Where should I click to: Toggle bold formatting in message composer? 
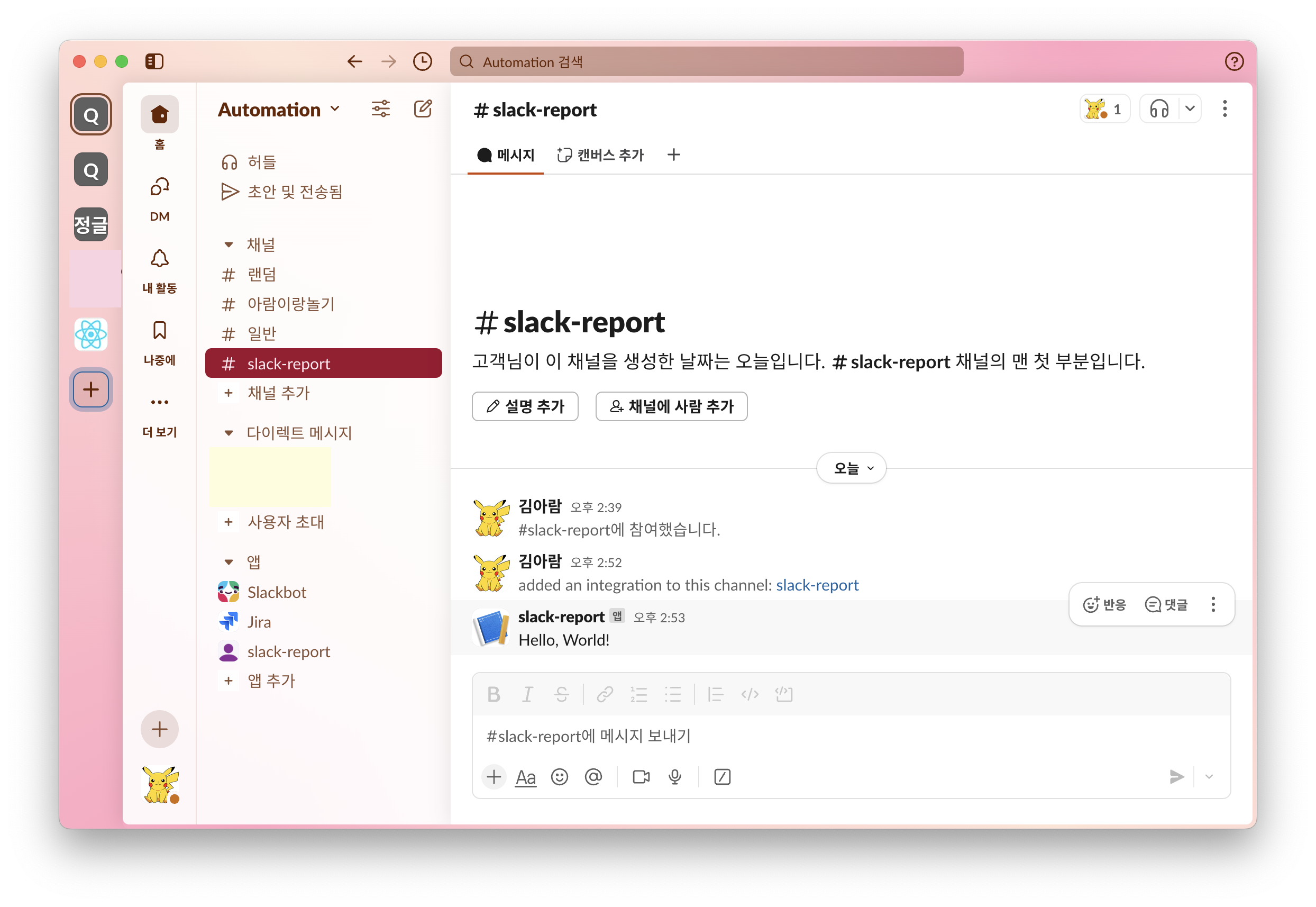[494, 694]
